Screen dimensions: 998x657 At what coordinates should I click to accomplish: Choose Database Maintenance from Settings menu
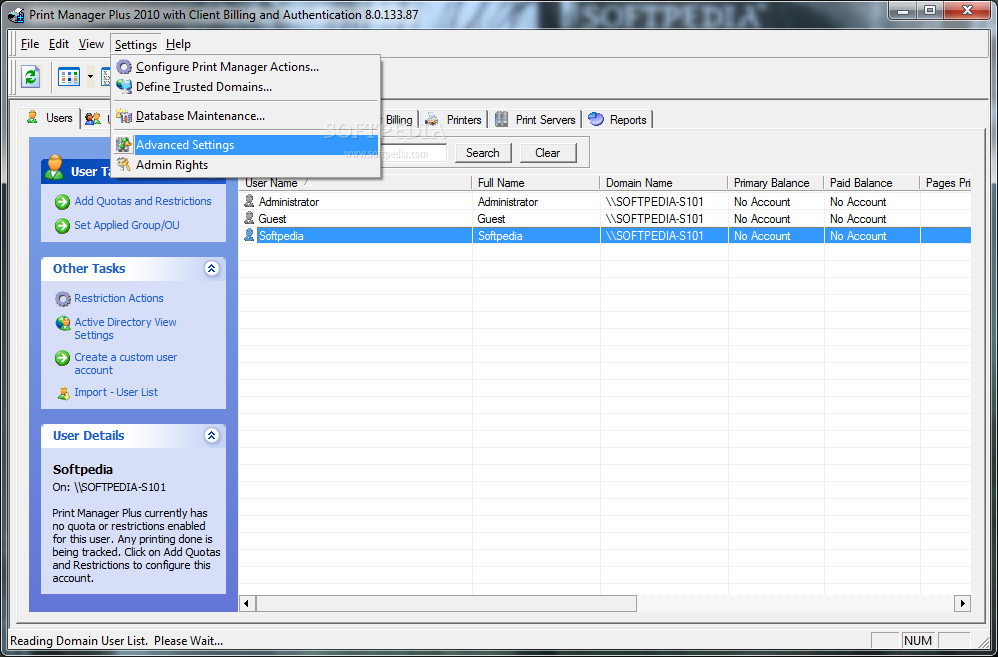(x=246, y=116)
